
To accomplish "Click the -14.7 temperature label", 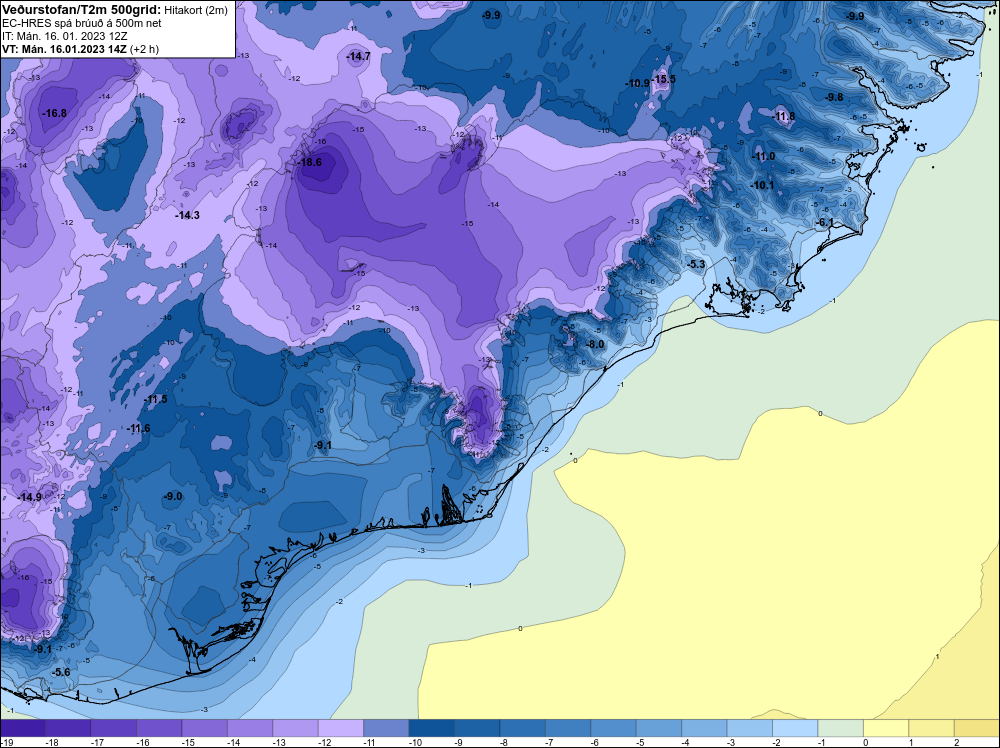I will (x=358, y=56).
